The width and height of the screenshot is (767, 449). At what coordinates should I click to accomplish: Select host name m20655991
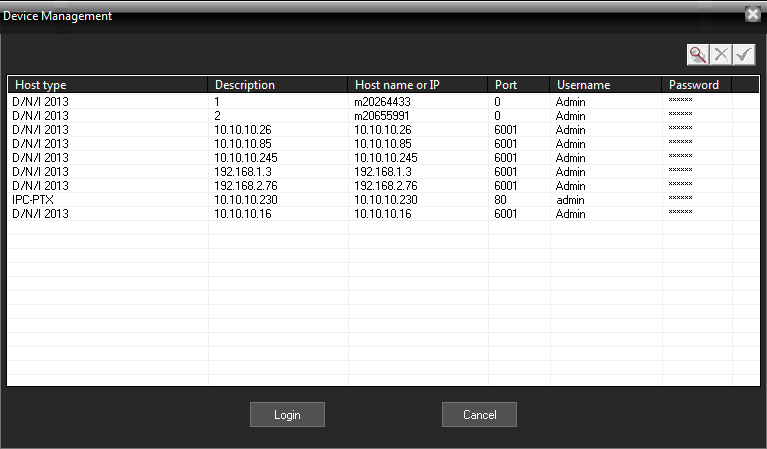pos(382,116)
